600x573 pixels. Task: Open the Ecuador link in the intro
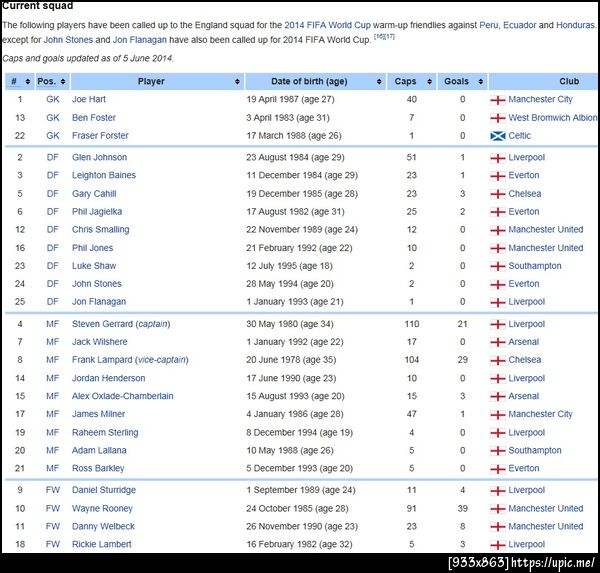(520, 25)
